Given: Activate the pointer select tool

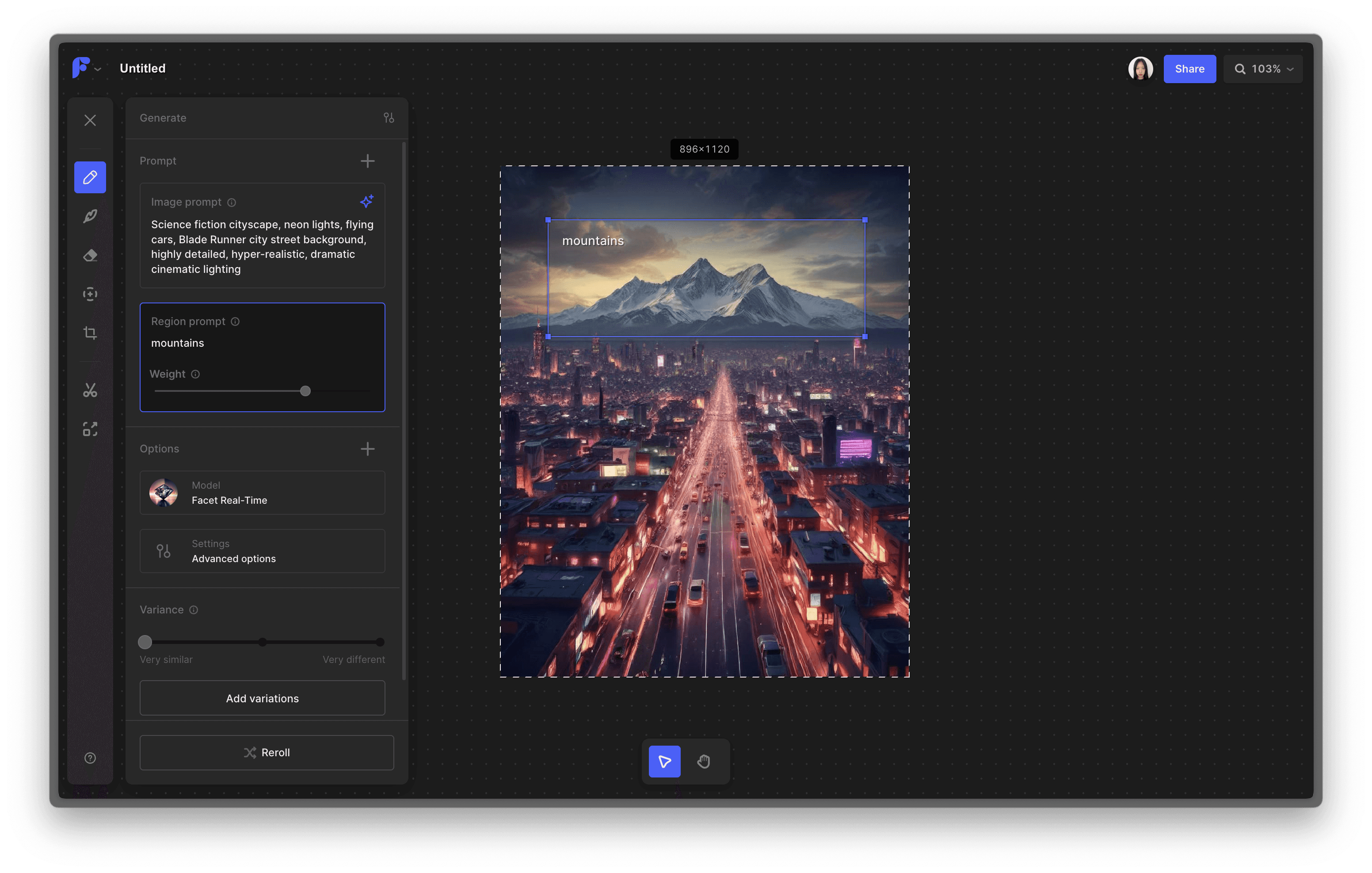Looking at the screenshot, I should pyautogui.click(x=664, y=761).
